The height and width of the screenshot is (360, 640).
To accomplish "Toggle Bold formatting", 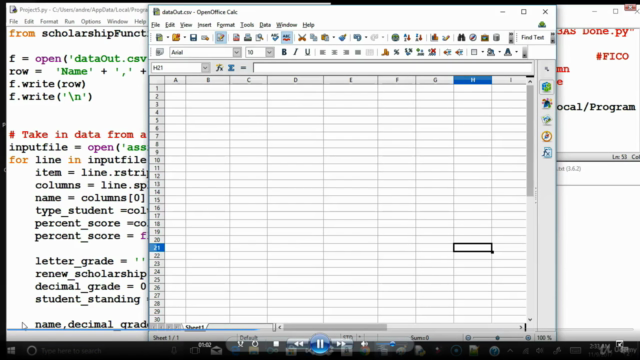I will click(x=284, y=52).
